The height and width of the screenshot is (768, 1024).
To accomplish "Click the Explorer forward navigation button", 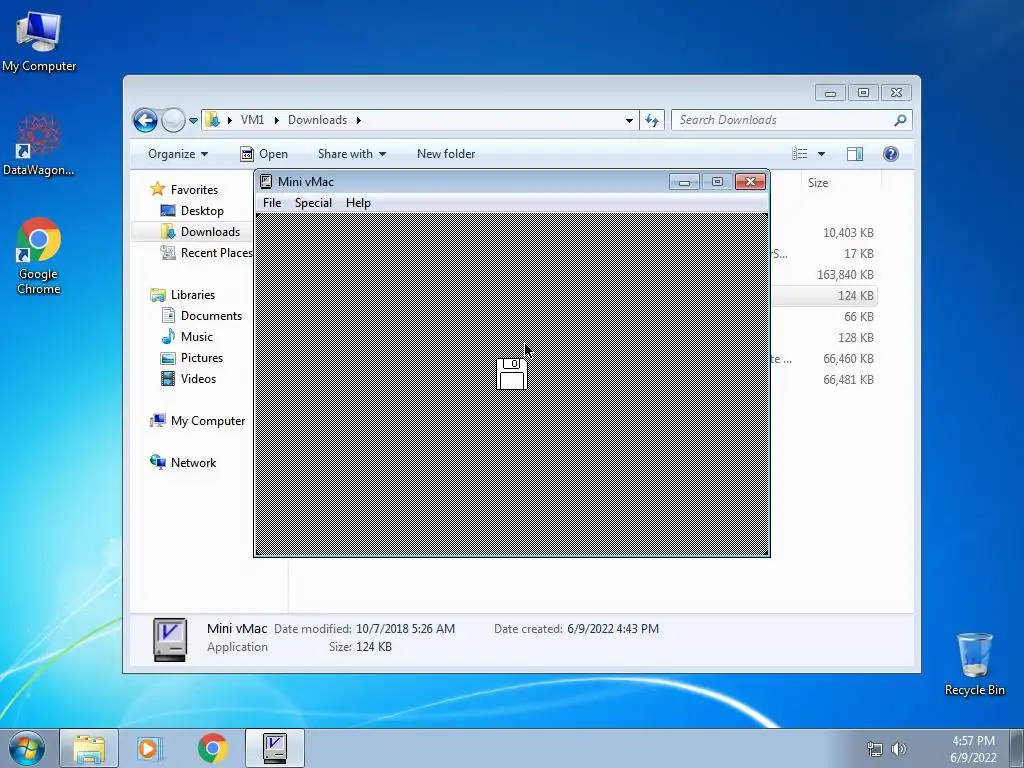I will click(173, 120).
